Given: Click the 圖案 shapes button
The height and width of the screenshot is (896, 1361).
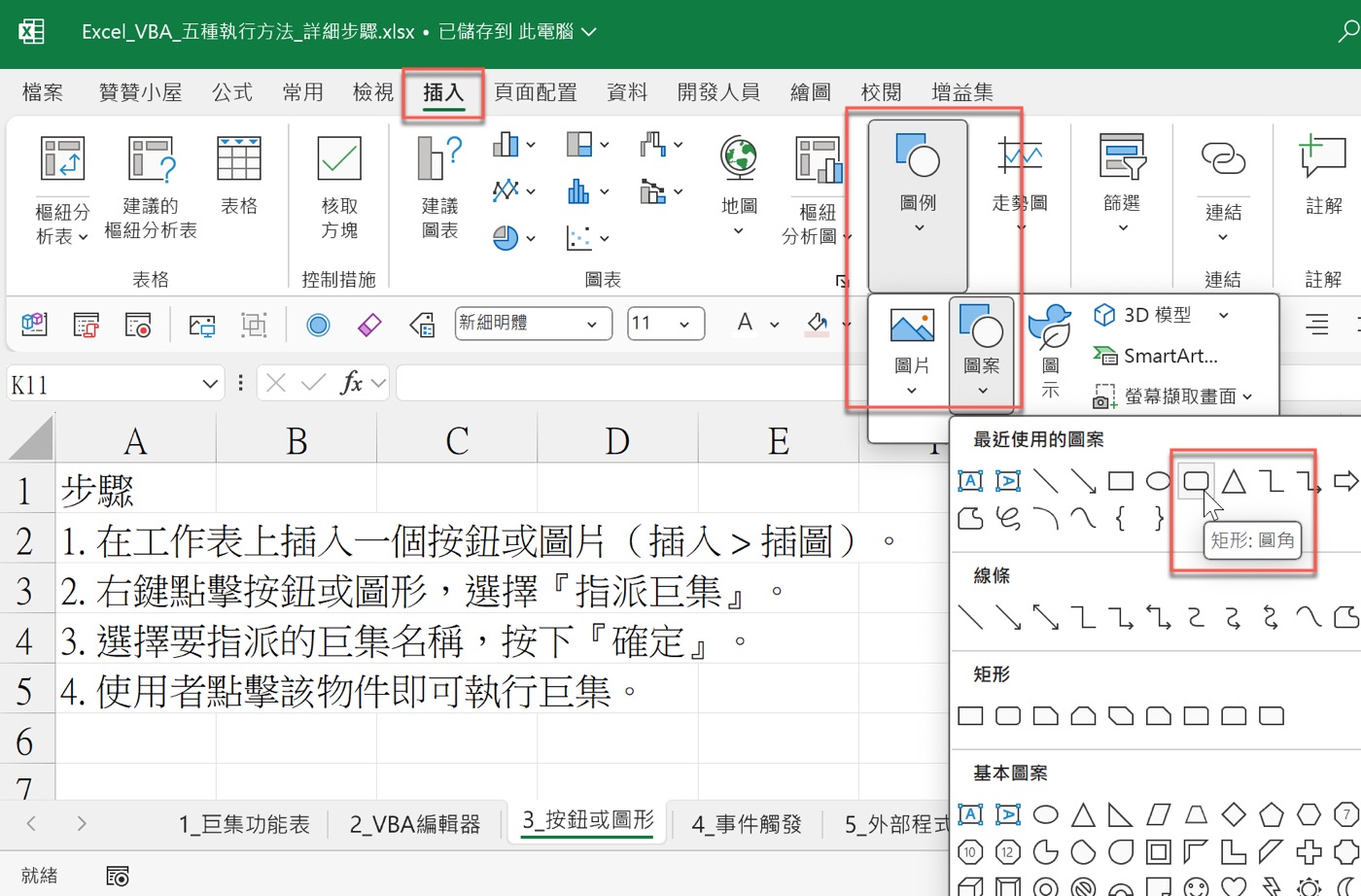Looking at the screenshot, I should [x=982, y=352].
